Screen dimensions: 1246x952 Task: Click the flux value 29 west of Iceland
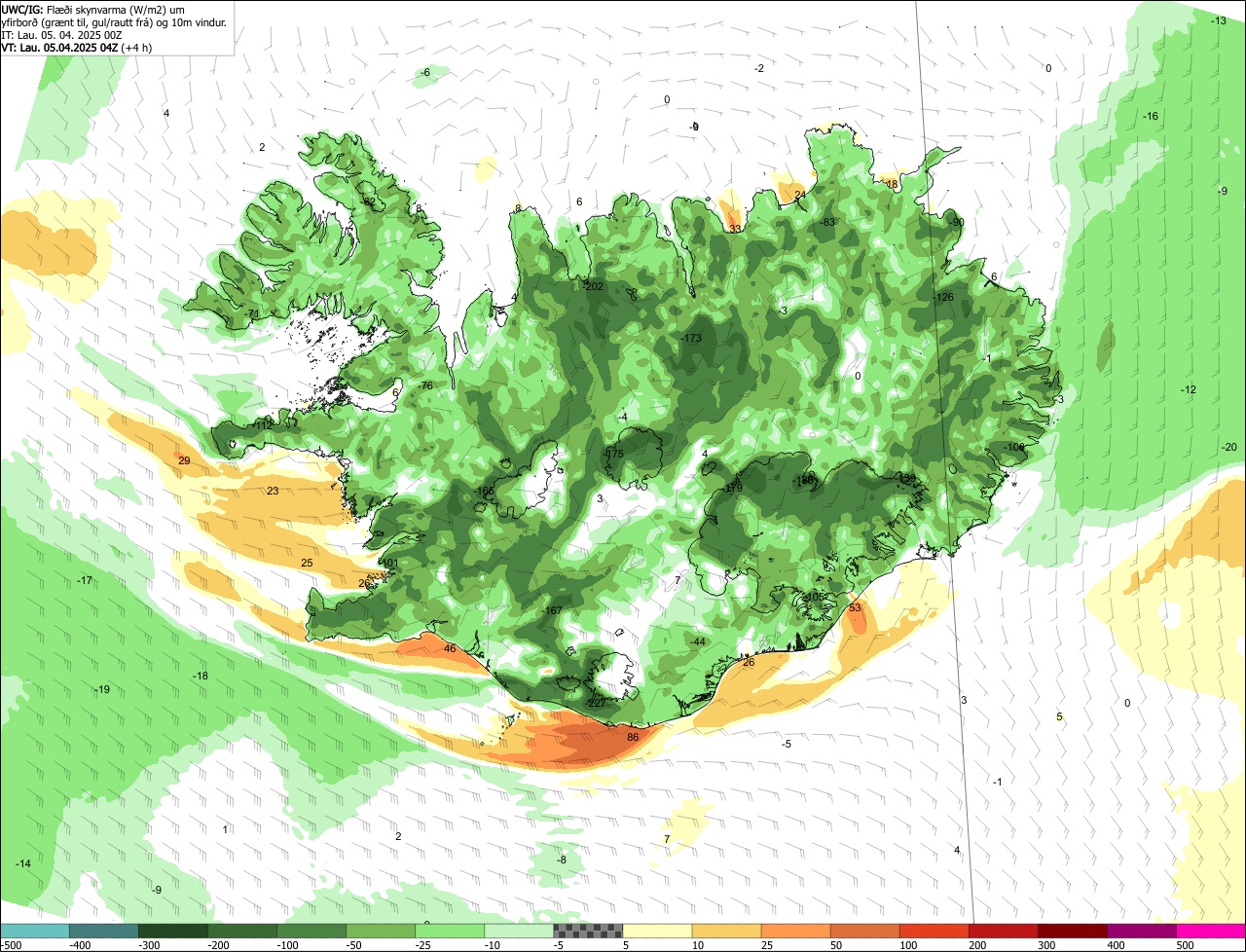[x=184, y=460]
